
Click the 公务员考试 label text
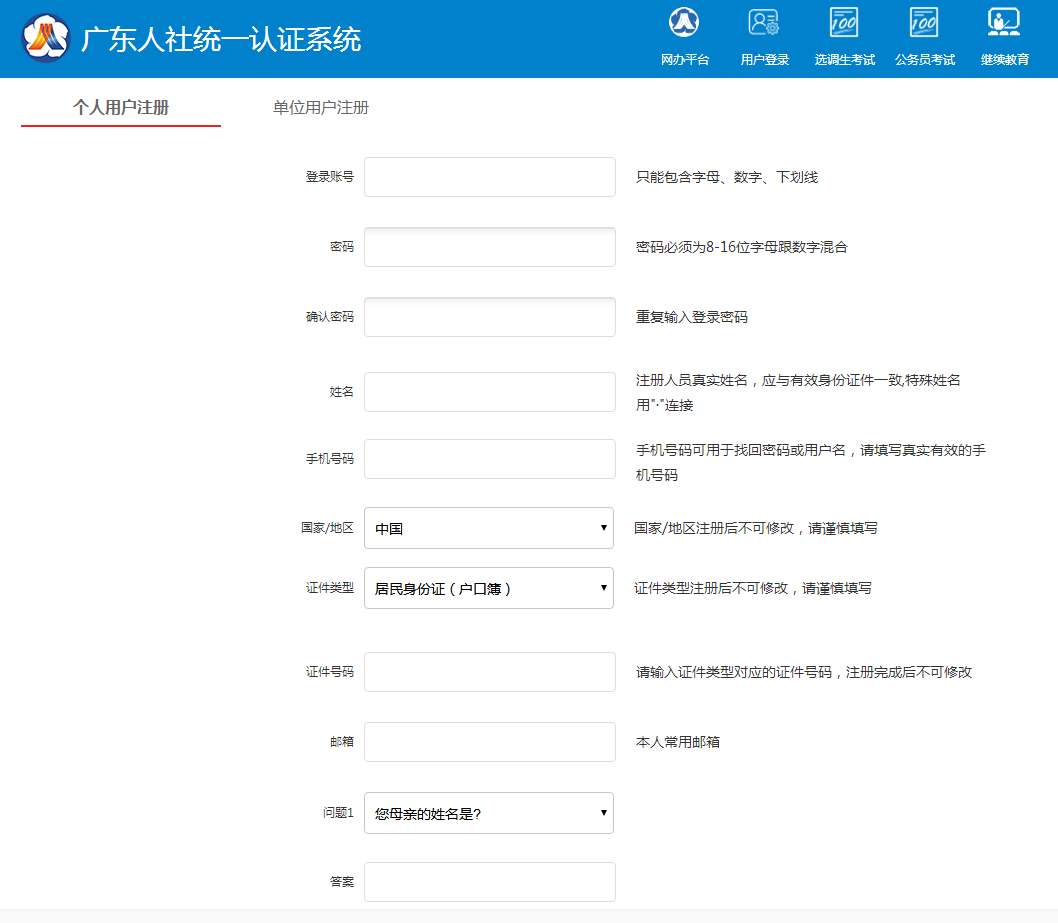(924, 60)
